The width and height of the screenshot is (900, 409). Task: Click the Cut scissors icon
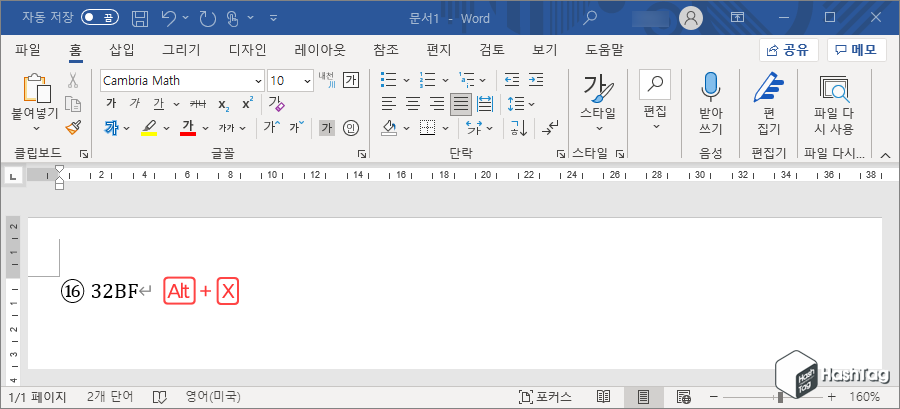coord(72,80)
